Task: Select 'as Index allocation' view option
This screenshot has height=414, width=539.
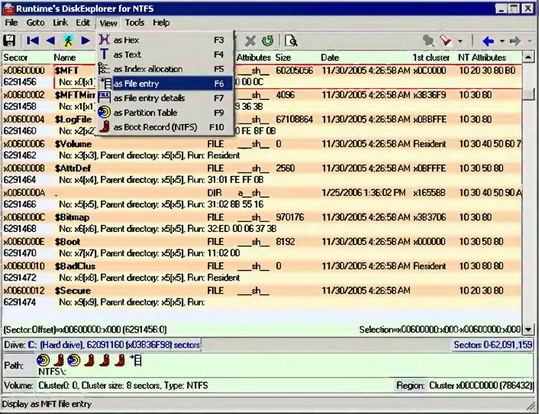Action: 164,69
